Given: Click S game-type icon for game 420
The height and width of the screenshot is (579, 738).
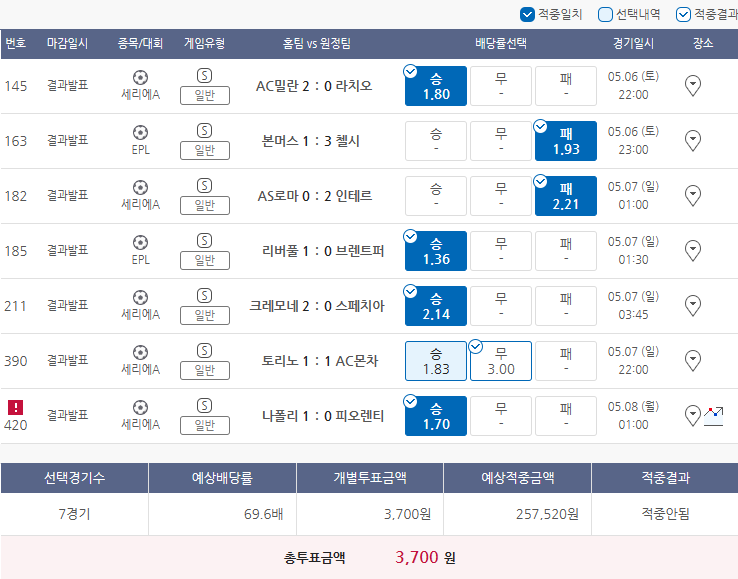Looking at the screenshot, I should point(204,406).
